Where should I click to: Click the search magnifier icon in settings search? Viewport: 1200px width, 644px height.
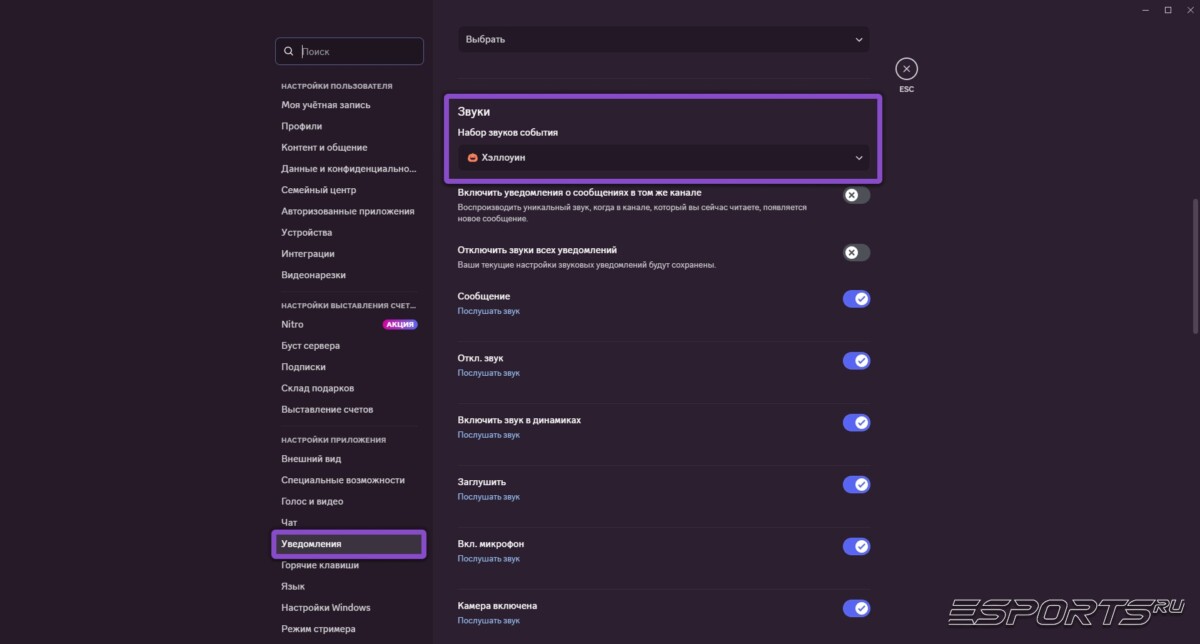click(x=288, y=50)
